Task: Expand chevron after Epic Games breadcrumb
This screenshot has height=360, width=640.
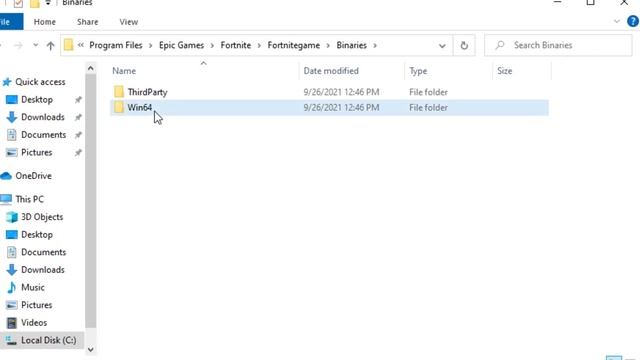Action: 212,45
